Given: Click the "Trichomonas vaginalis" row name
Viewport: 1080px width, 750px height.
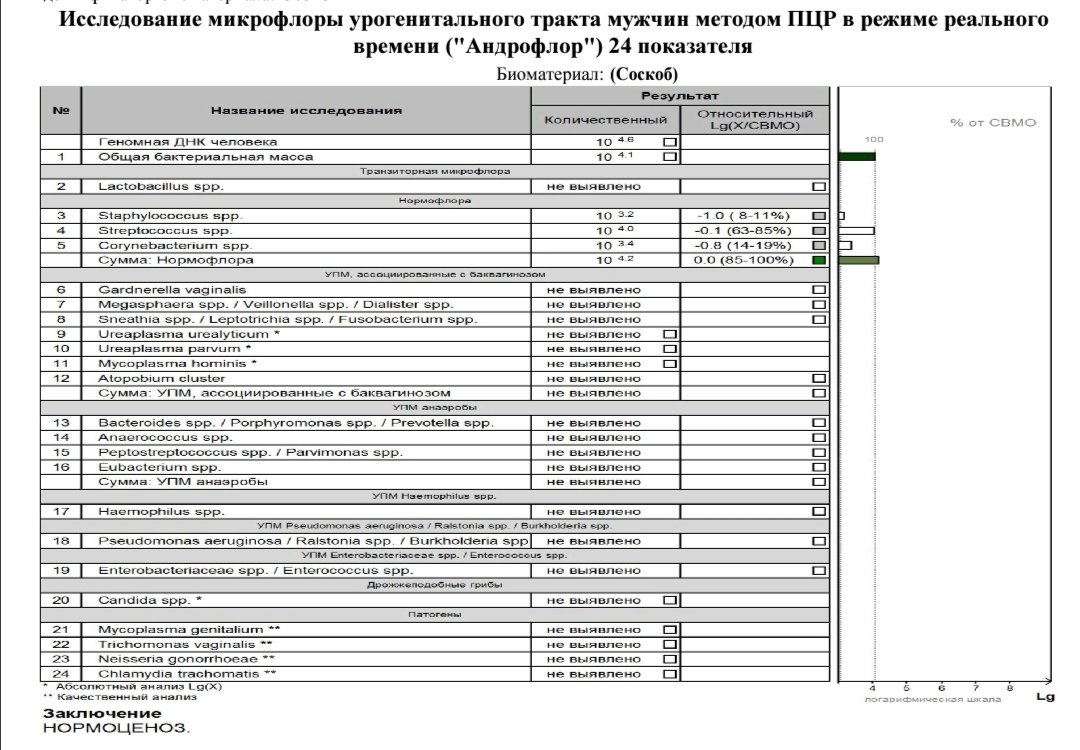Looking at the screenshot, I should [x=185, y=645].
